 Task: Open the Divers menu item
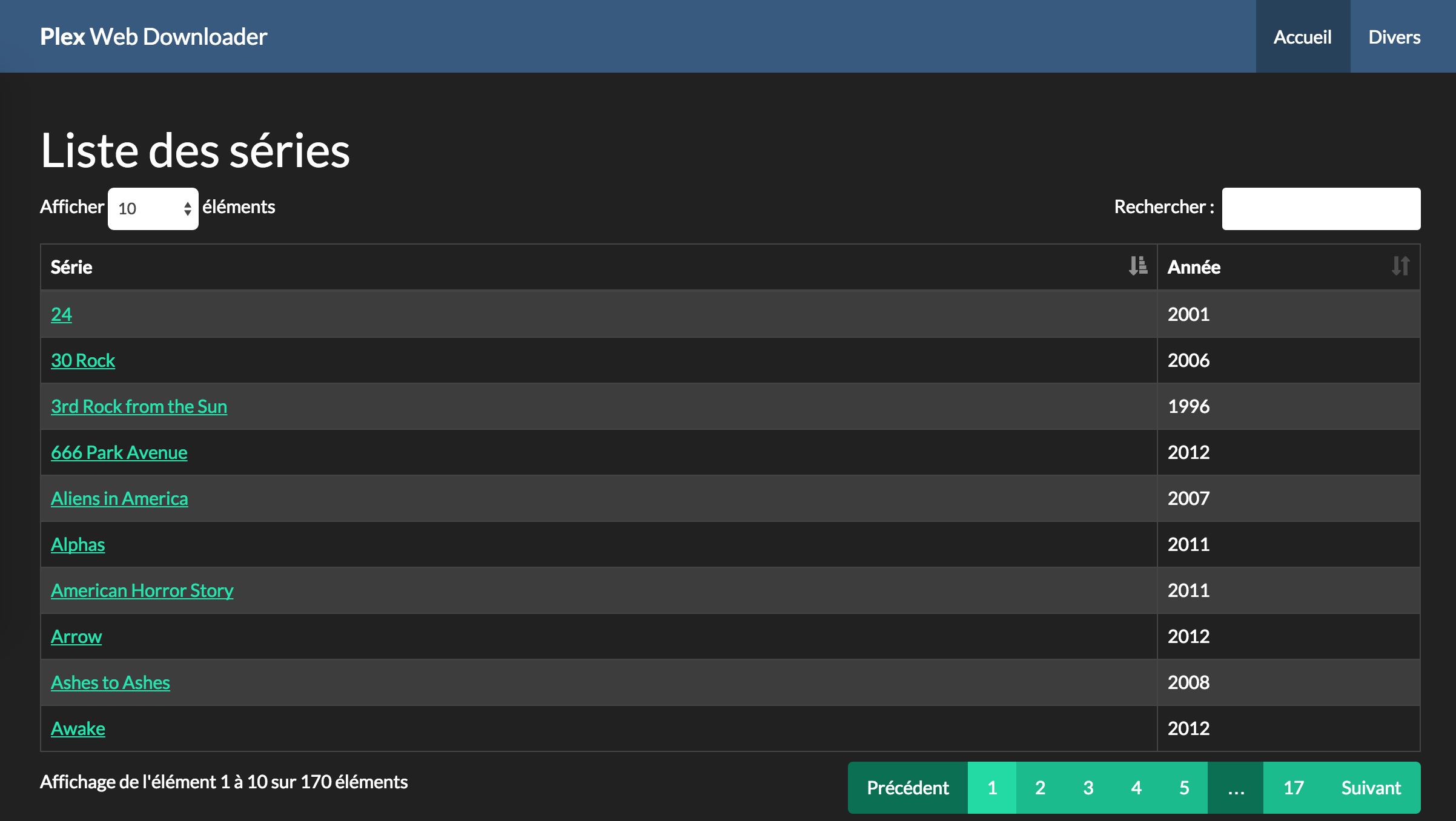pos(1394,37)
